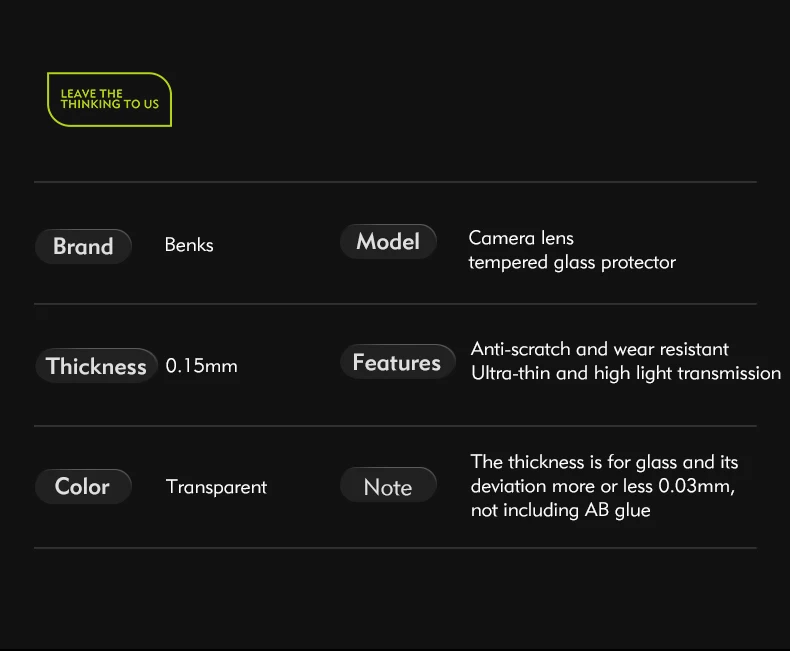Click the 0.15mm thickness value
The width and height of the screenshot is (790, 651).
click(201, 366)
